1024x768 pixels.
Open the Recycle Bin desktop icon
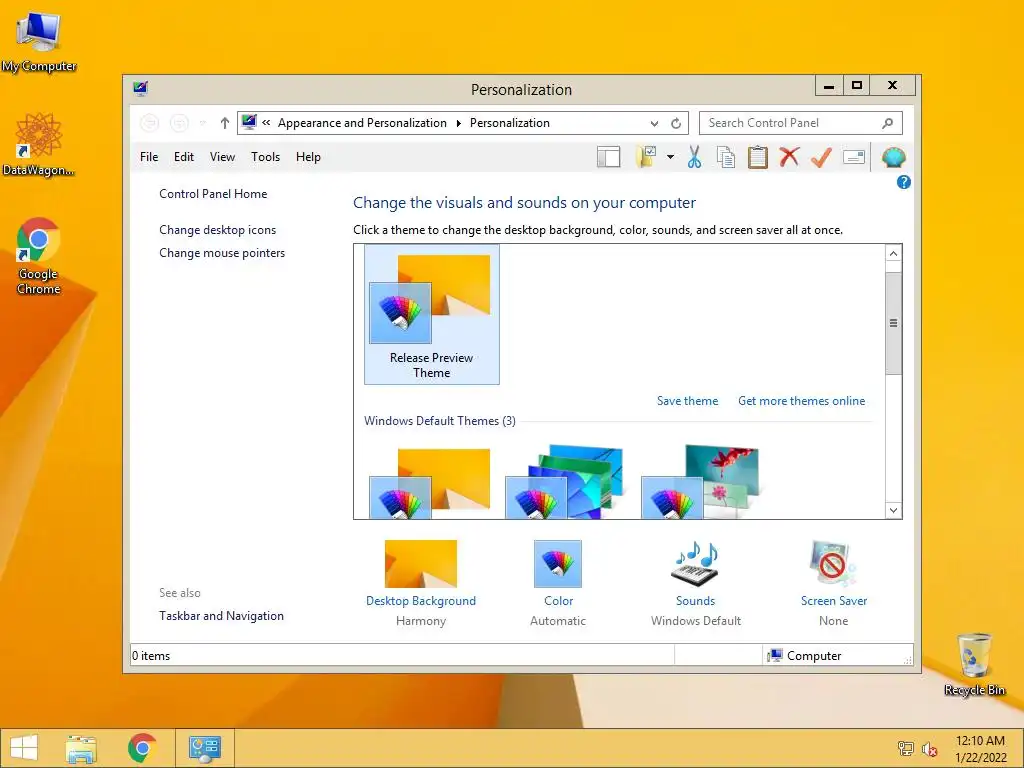974,664
